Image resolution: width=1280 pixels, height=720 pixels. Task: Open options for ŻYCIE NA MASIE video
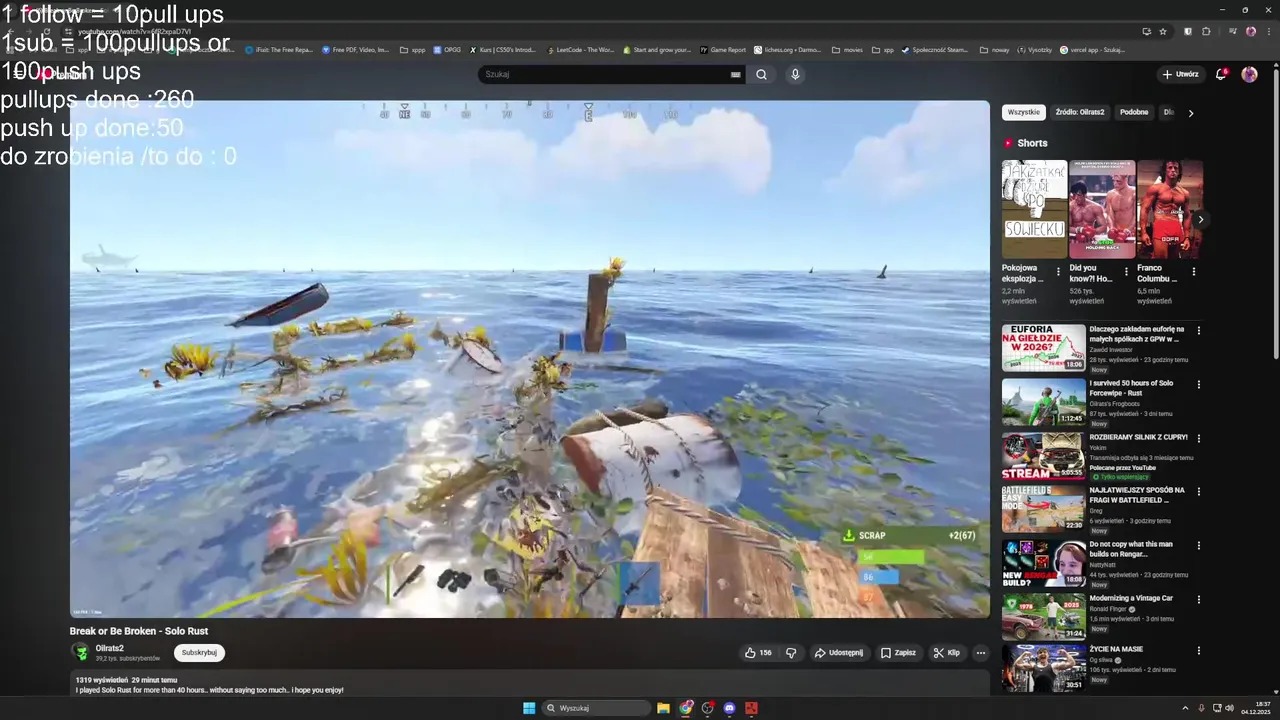[x=1198, y=651]
